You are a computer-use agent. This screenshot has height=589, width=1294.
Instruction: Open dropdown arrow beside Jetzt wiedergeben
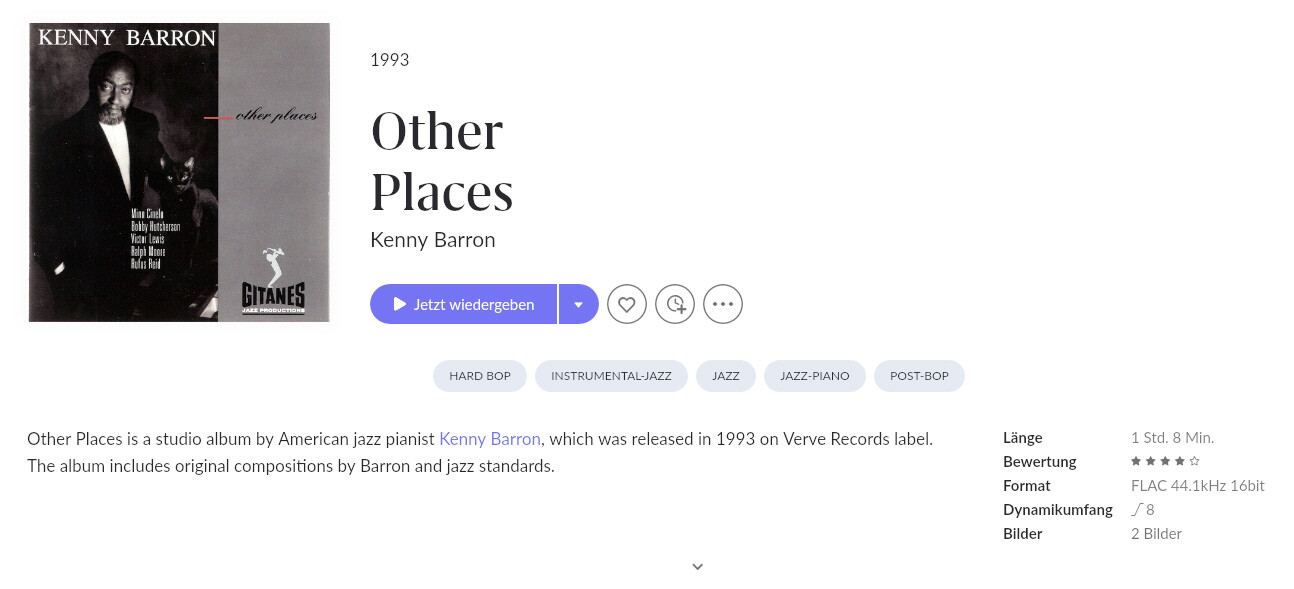579,304
